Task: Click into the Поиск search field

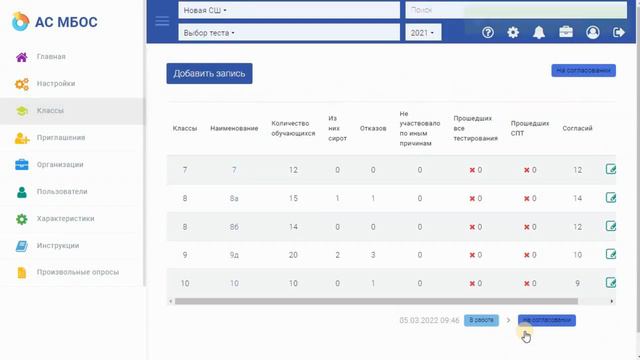Action: click(x=516, y=10)
